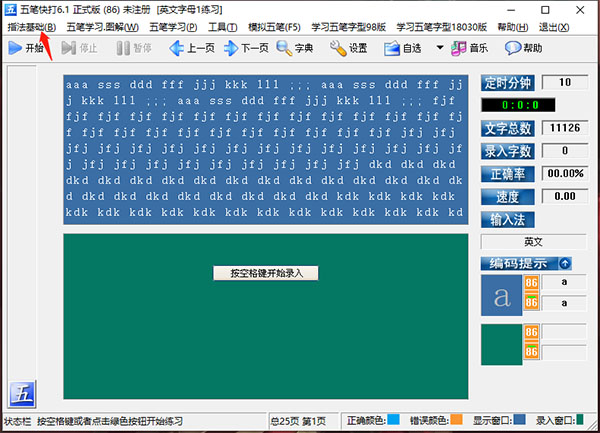Pick the 录入窗口 green swatch

[x=580, y=420]
